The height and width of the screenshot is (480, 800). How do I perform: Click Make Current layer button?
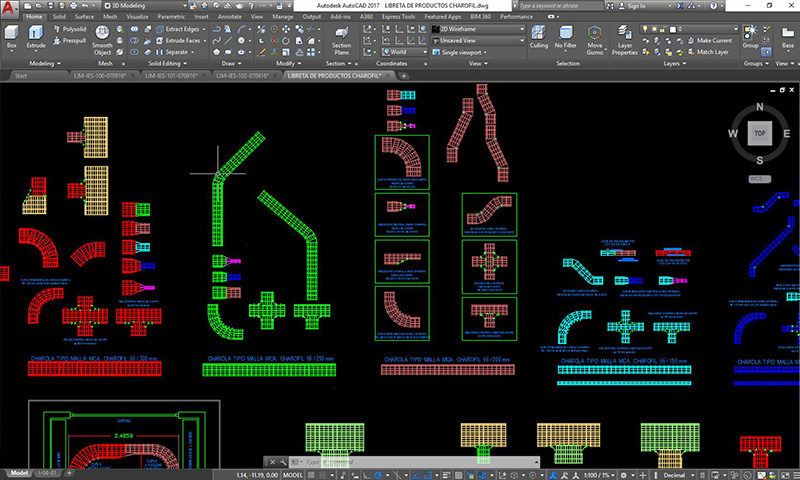coord(710,40)
